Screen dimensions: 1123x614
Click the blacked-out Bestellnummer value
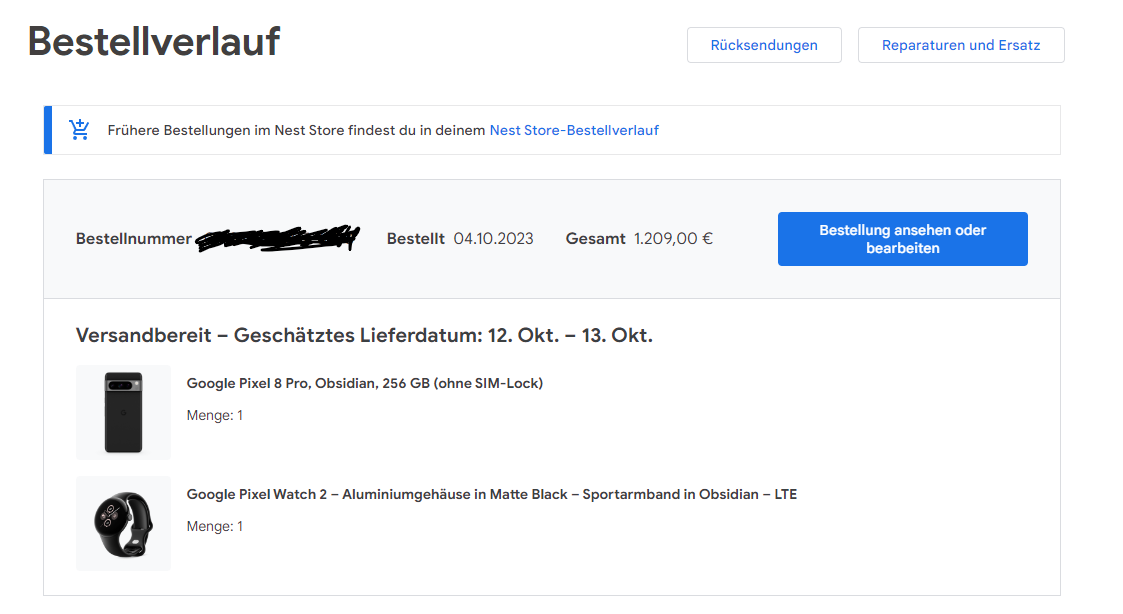[277, 239]
